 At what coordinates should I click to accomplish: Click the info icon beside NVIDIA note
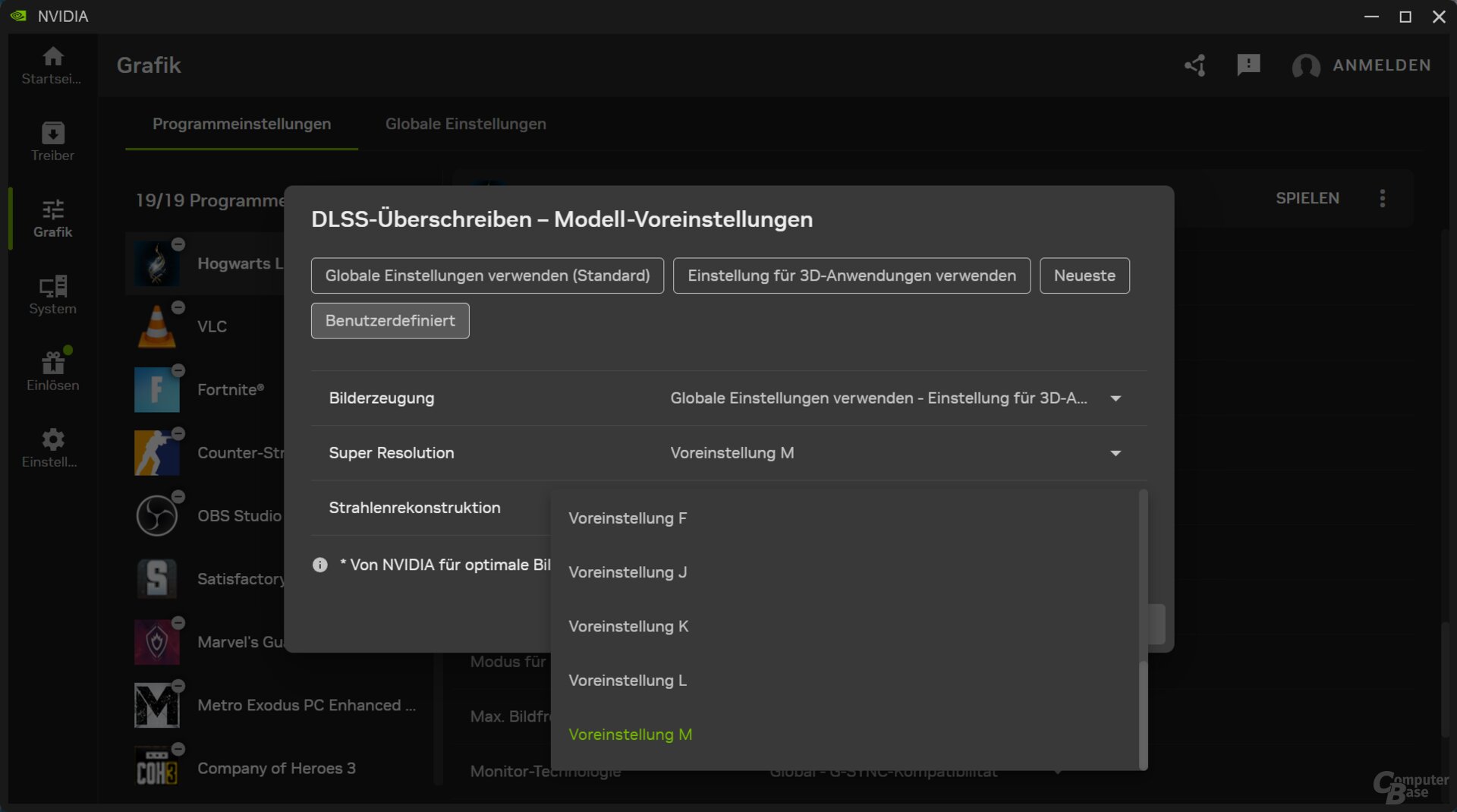pos(320,565)
